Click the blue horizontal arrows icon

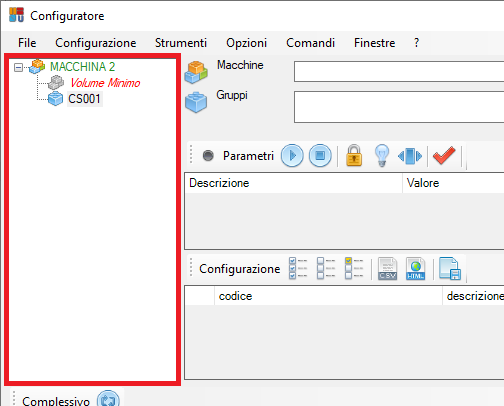[410, 156]
